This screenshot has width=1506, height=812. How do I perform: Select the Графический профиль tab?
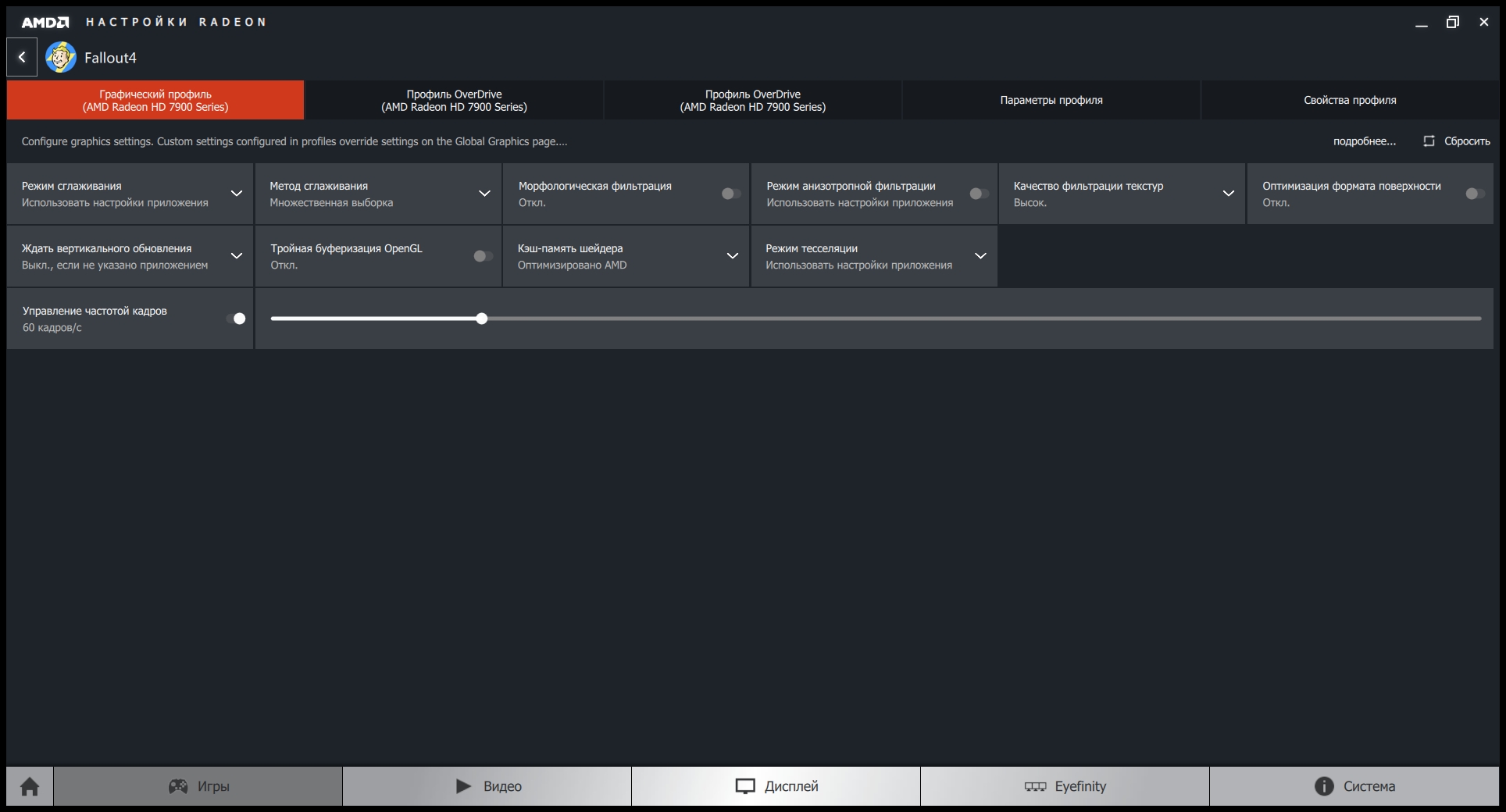(155, 100)
